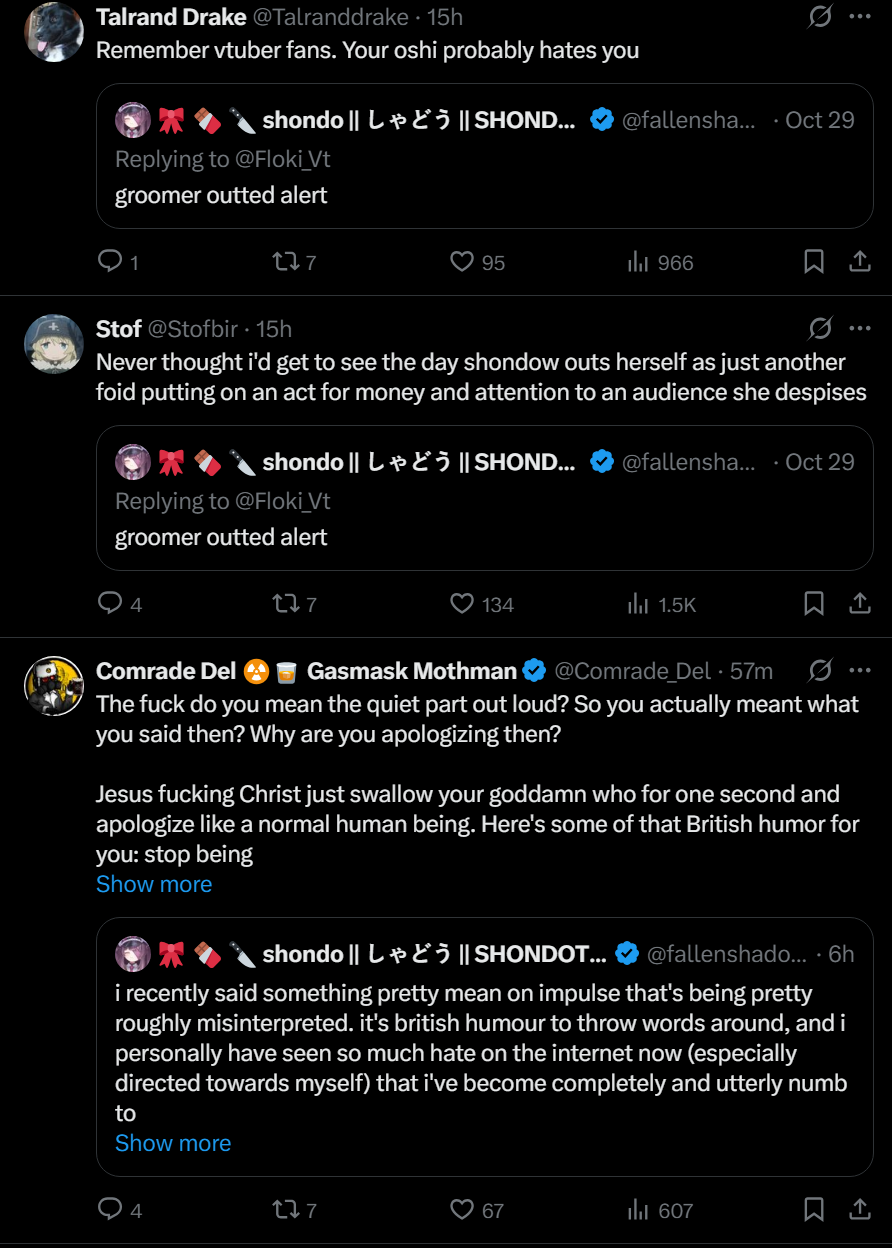Viewport: 892px width, 1248px height.
Task: Expand quoted shondo tweet with Show more
Action: pyautogui.click(x=173, y=1143)
